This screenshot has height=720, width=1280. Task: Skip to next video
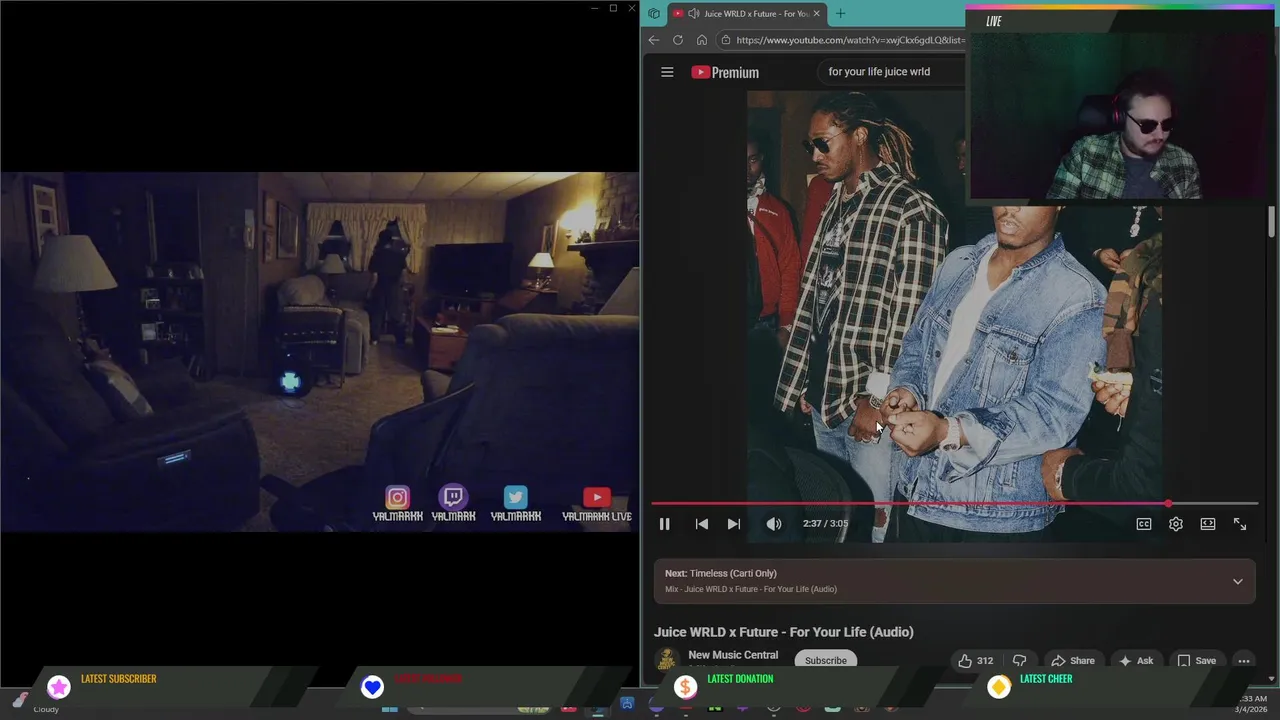pos(734,524)
